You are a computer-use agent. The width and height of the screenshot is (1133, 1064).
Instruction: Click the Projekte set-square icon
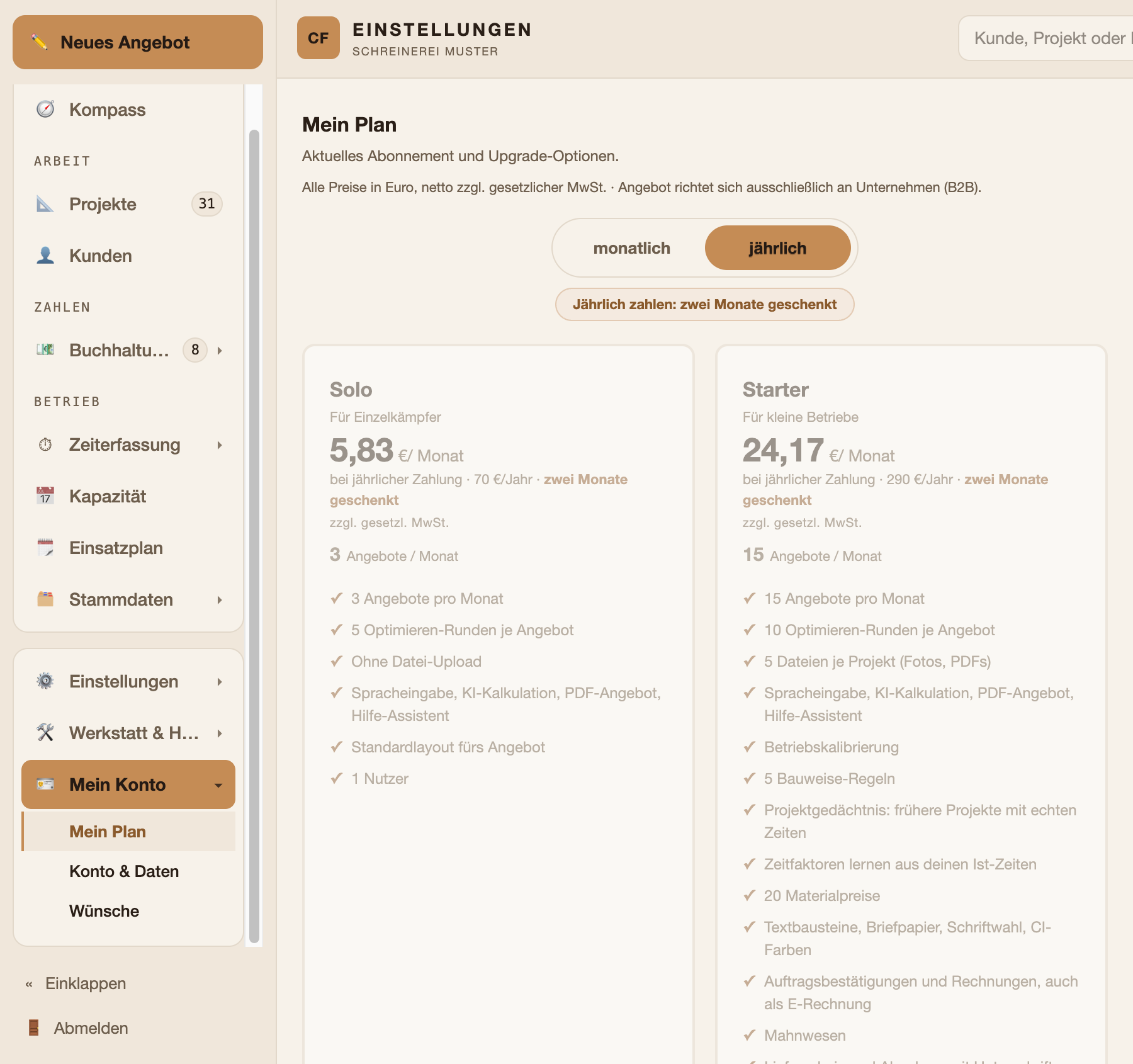46,204
